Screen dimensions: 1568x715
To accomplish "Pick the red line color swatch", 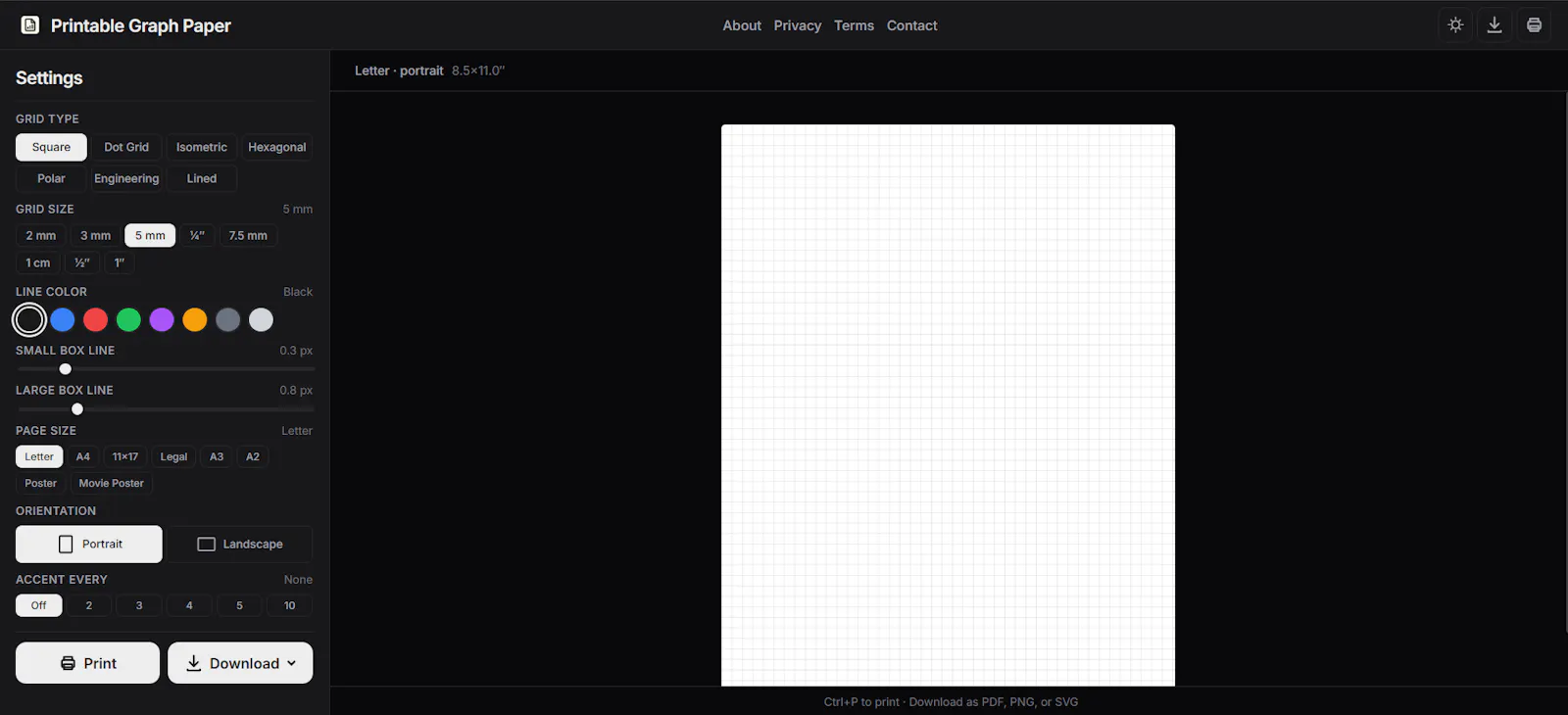I will 95,319.
